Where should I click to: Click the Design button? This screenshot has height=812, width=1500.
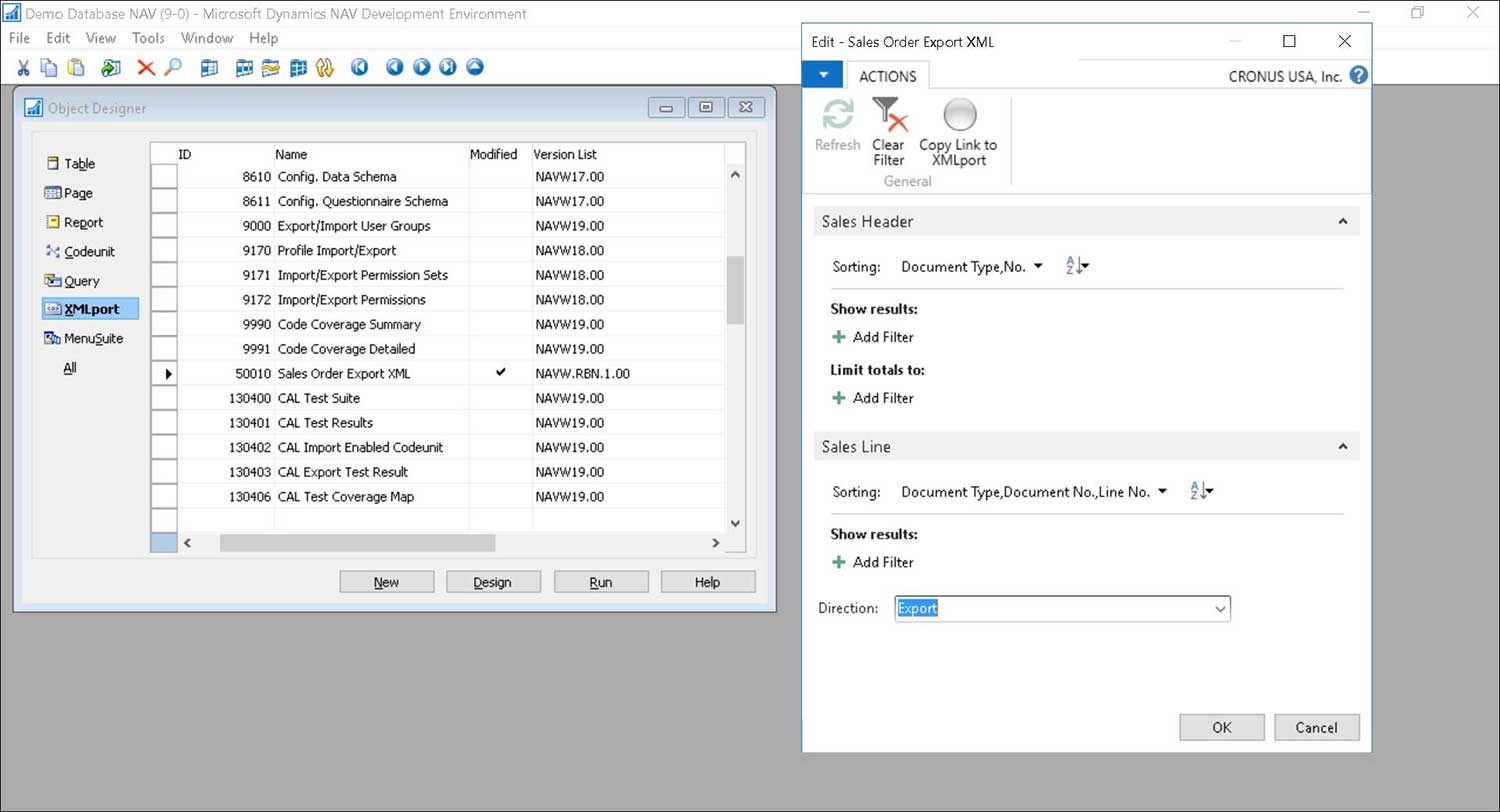(493, 581)
